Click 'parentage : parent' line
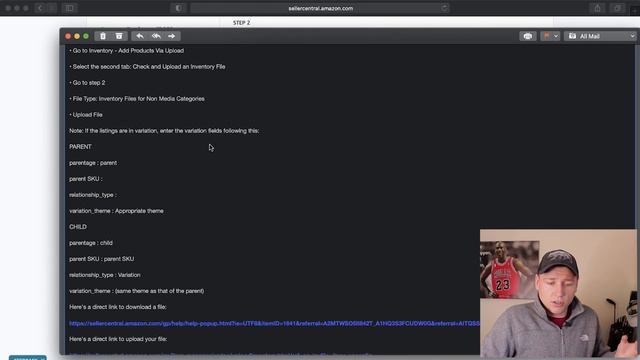This screenshot has width=640, height=360. [x=93, y=162]
